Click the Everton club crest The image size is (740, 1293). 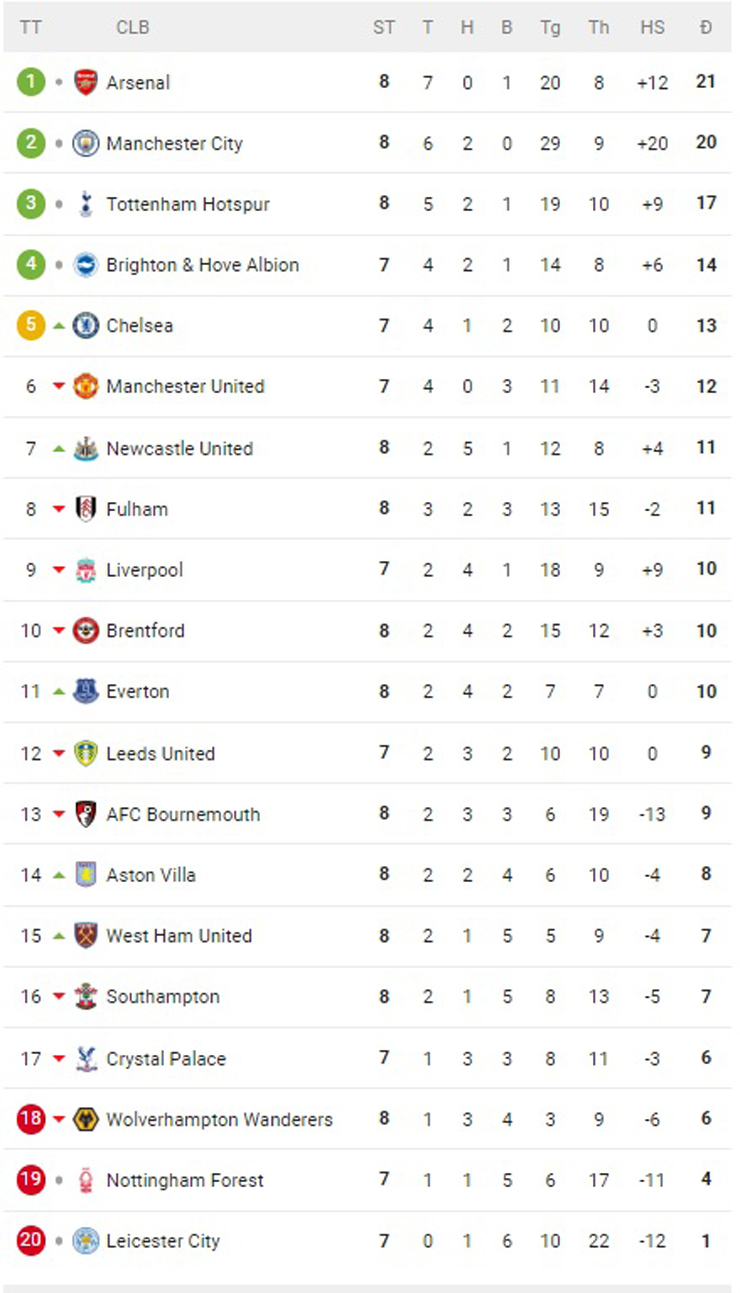tap(86, 691)
